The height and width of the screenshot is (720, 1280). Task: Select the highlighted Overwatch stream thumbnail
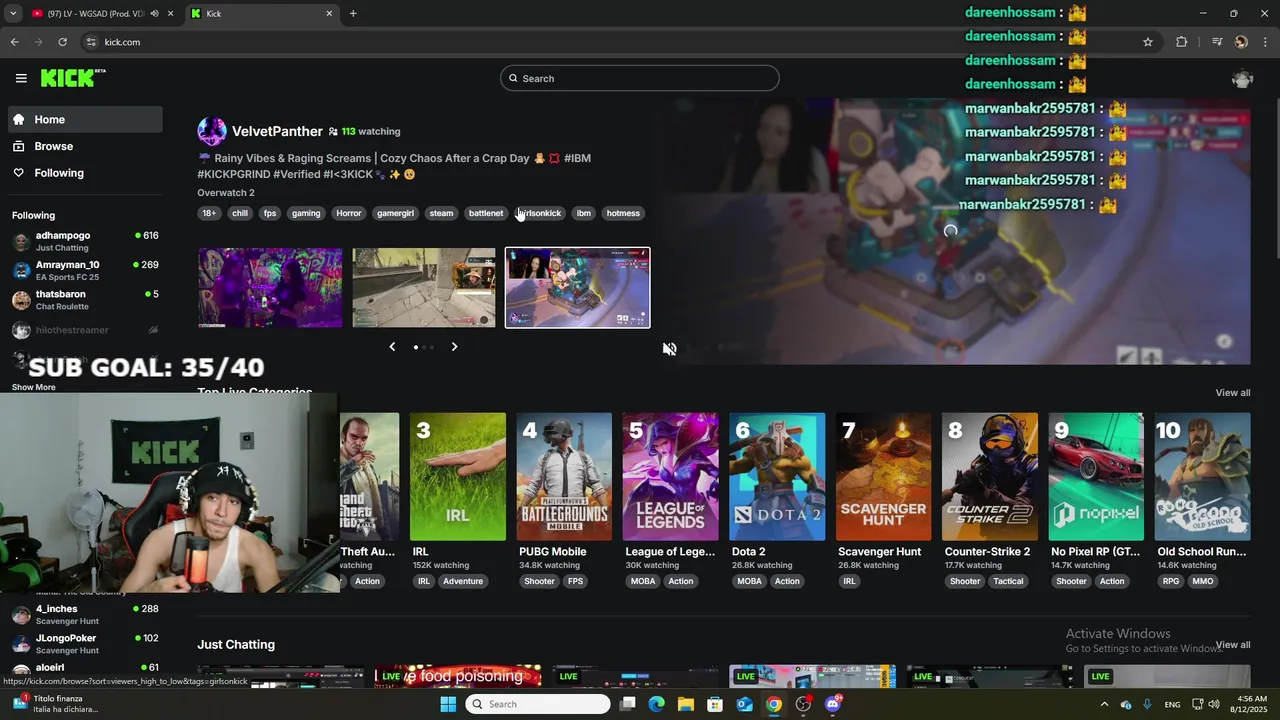coord(578,288)
